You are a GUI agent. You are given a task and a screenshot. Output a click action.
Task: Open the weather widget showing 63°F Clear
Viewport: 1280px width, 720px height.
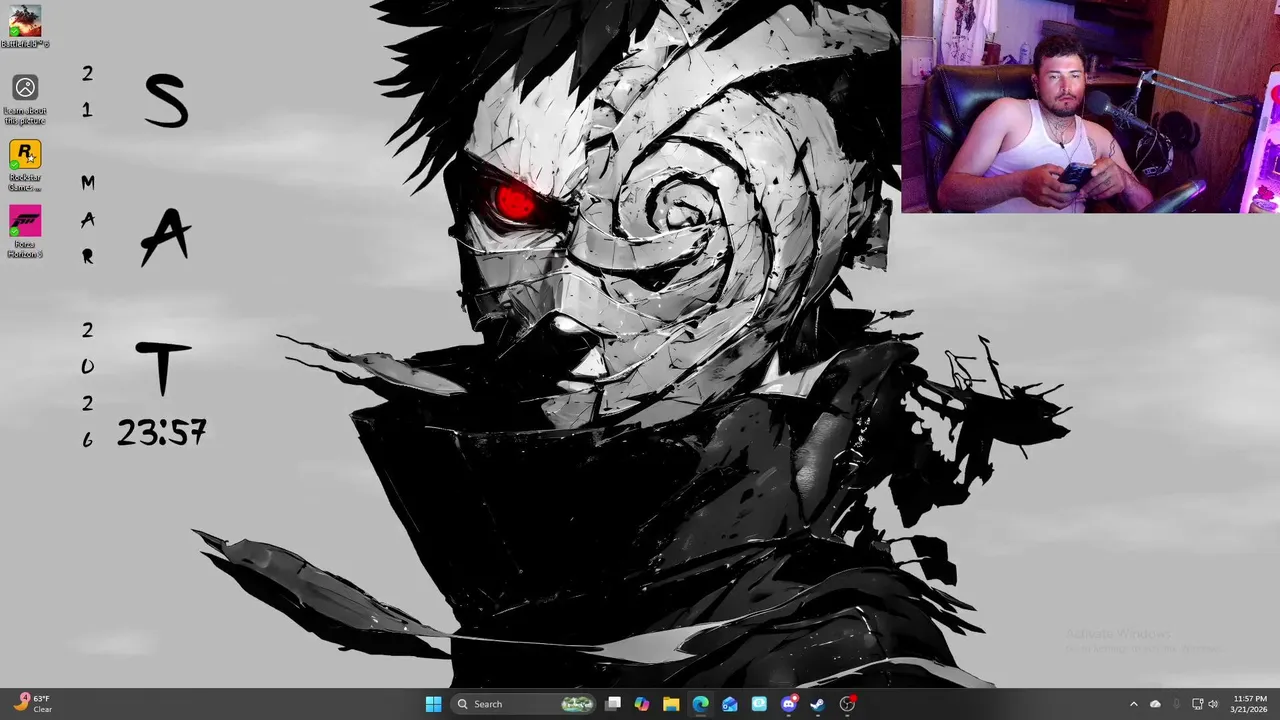[34, 704]
